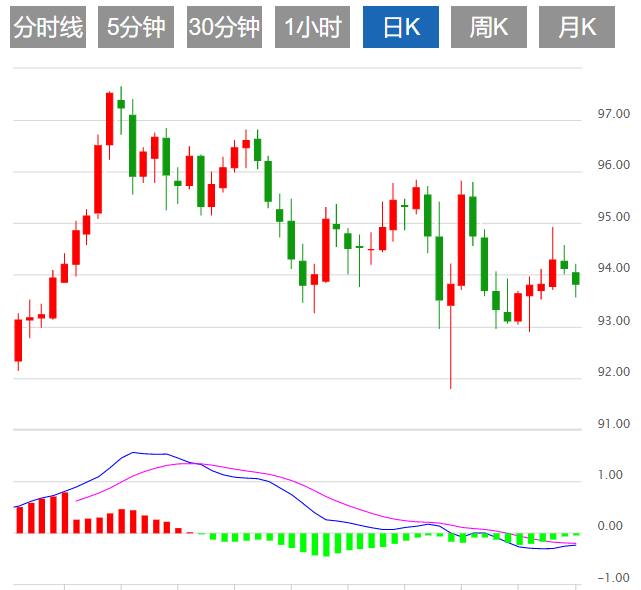The image size is (641, 590).
Task: Select the 30分钟 interval tab
Action: pyautogui.click(x=224, y=27)
